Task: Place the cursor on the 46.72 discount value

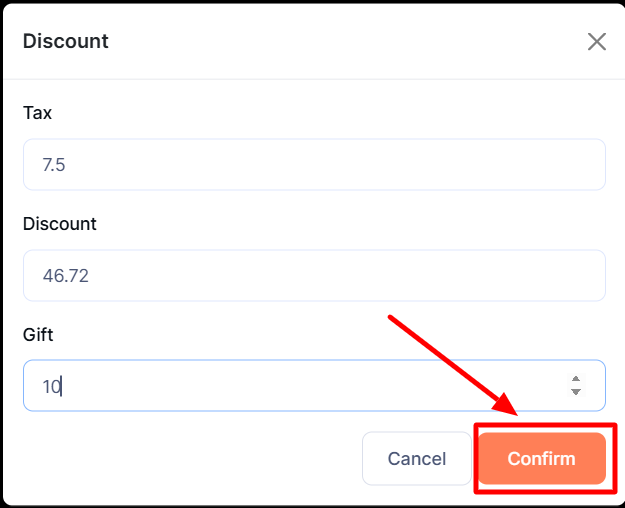Action: coord(65,275)
